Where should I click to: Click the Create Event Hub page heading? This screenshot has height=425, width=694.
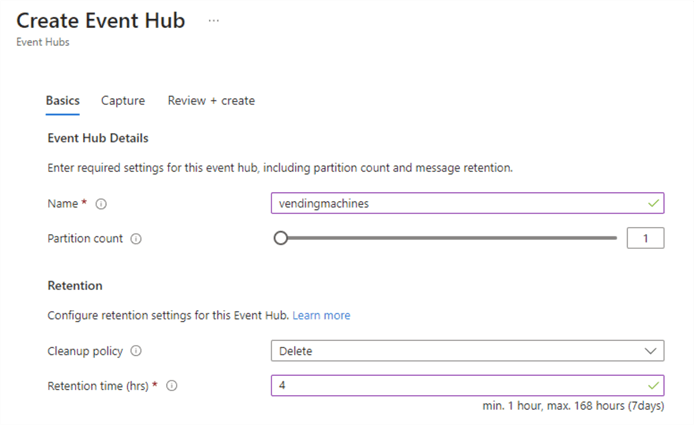click(x=101, y=20)
